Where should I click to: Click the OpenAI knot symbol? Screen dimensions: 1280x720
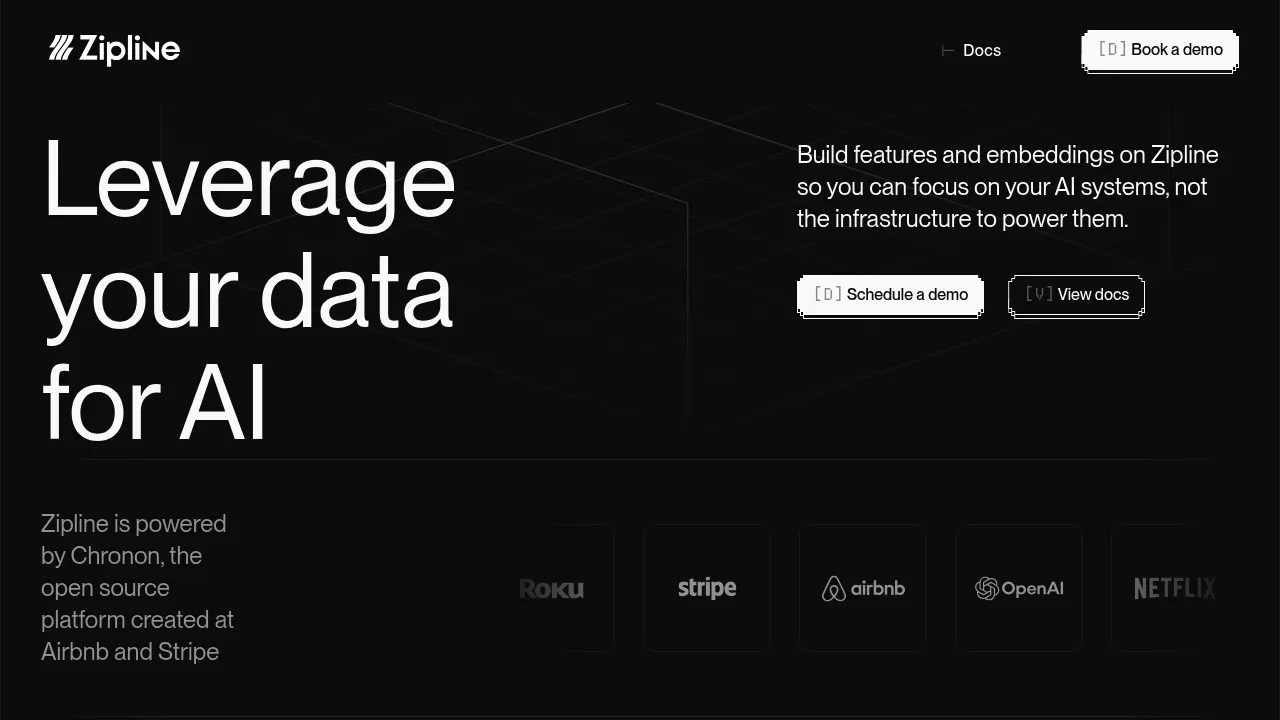[x=987, y=588]
